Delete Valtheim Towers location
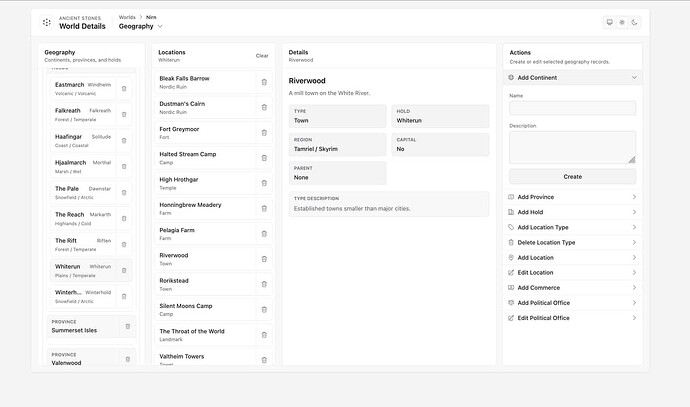This screenshot has height=407, width=690. coord(264,360)
